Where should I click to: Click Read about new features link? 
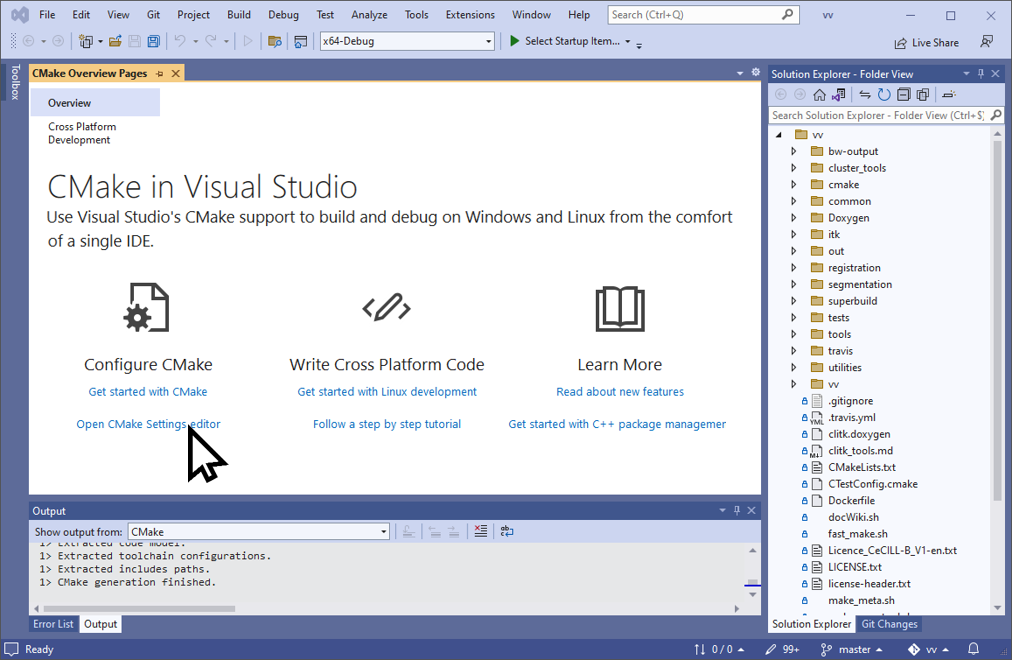click(x=620, y=392)
